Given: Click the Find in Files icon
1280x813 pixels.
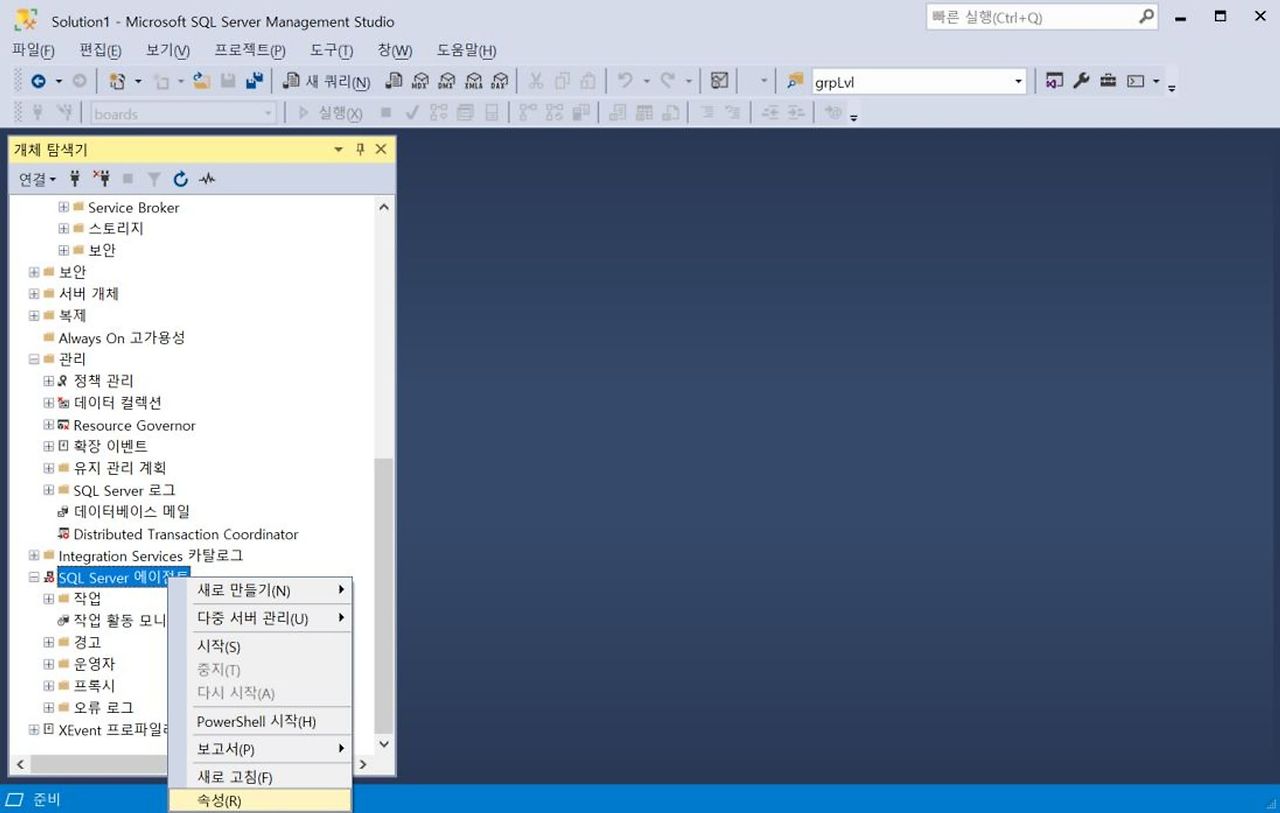Looking at the screenshot, I should 795,82.
